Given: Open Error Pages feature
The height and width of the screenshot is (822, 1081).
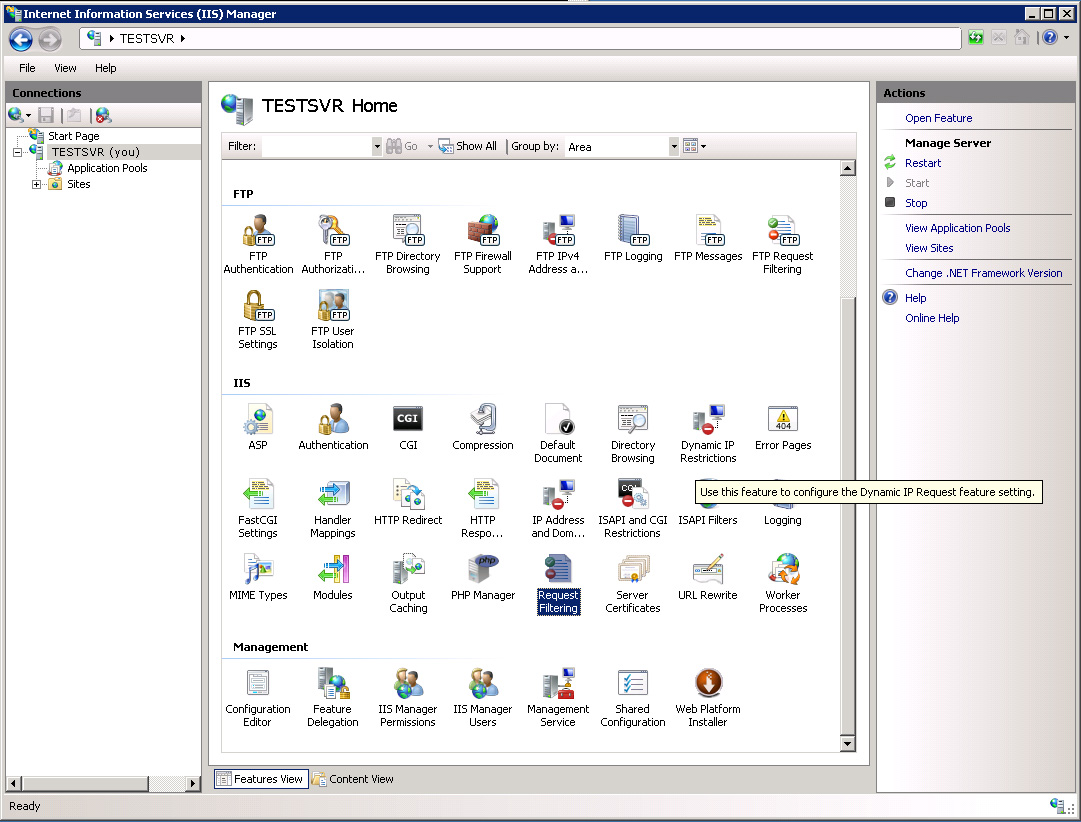Looking at the screenshot, I should click(x=782, y=427).
